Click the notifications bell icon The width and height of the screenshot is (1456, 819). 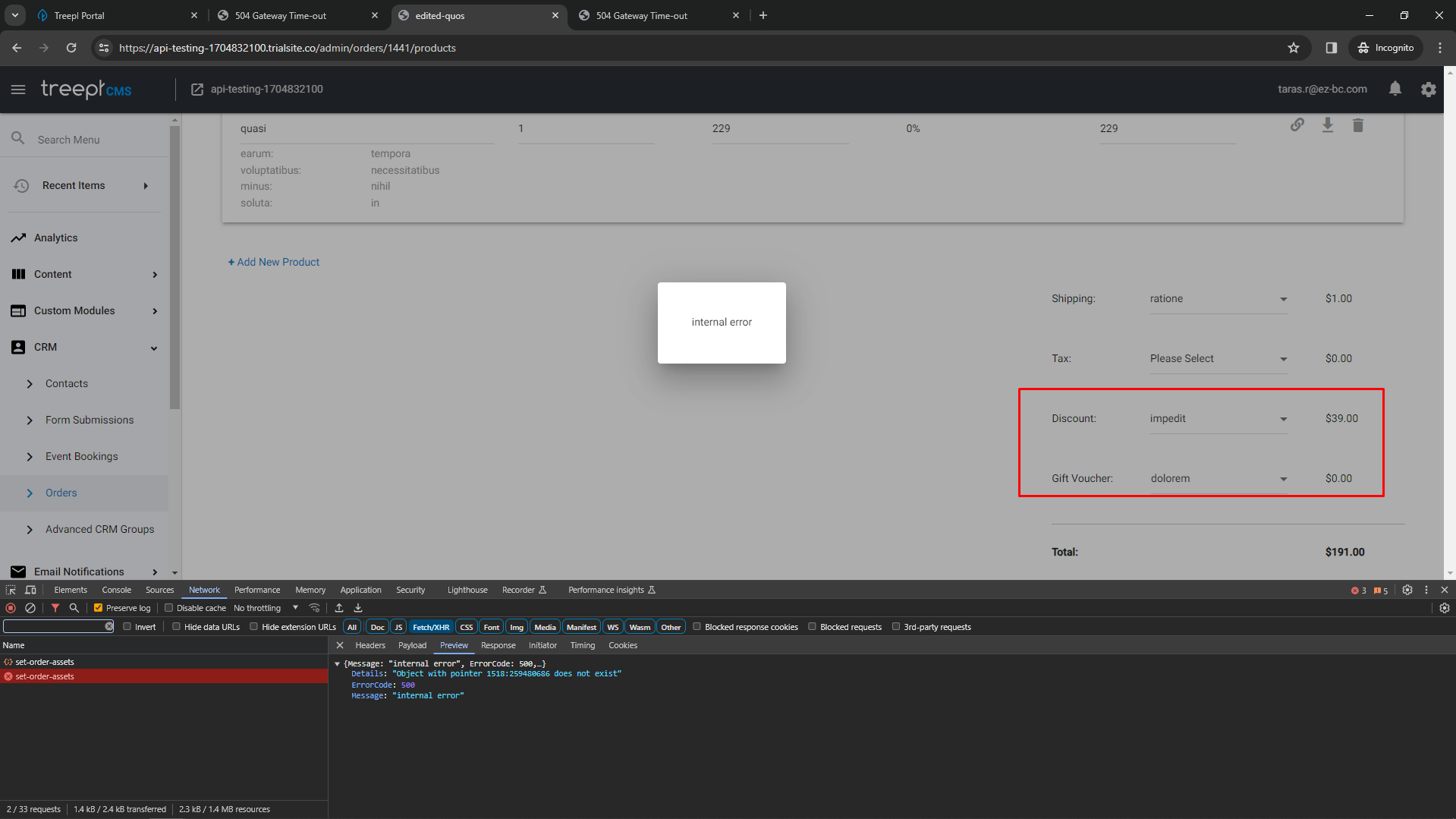pos(1395,89)
